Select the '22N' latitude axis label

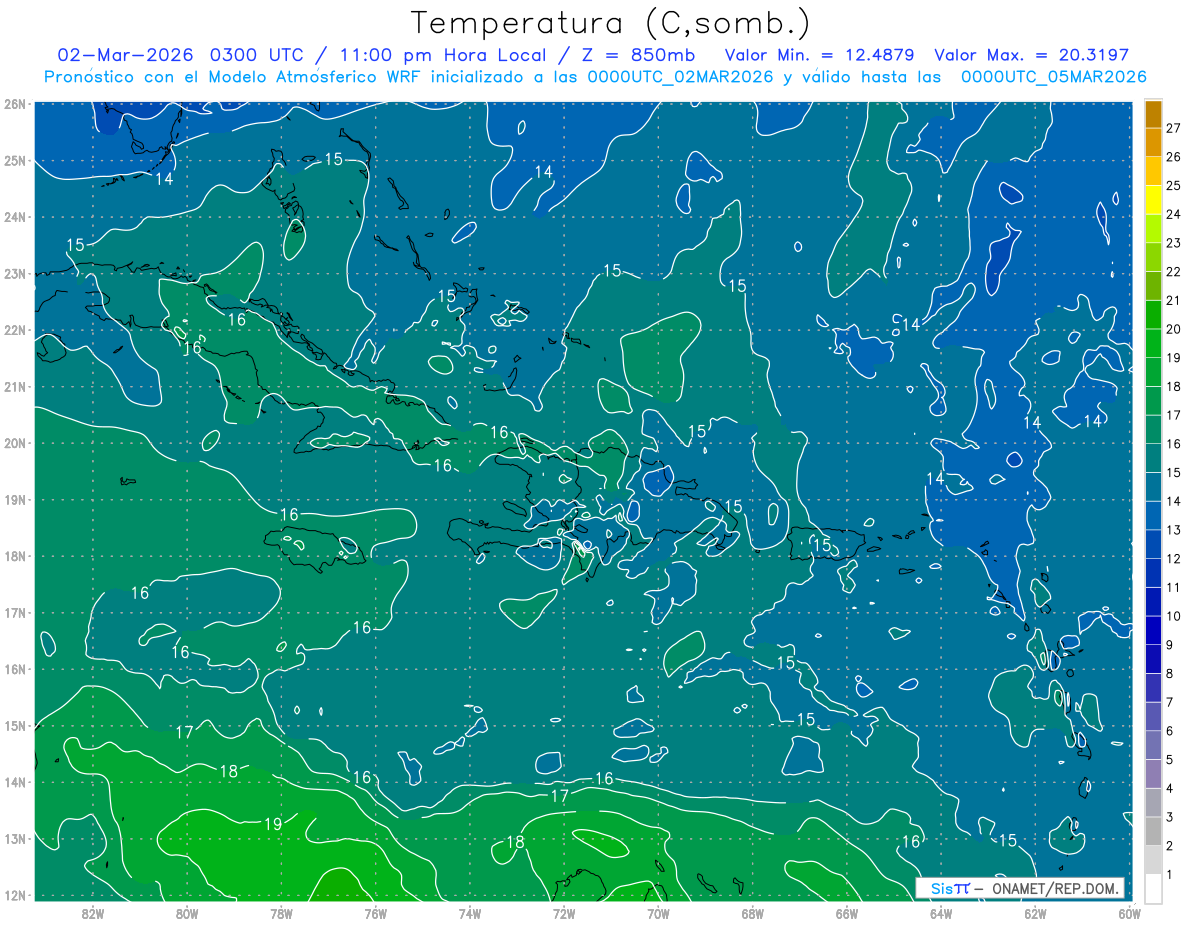(14, 330)
